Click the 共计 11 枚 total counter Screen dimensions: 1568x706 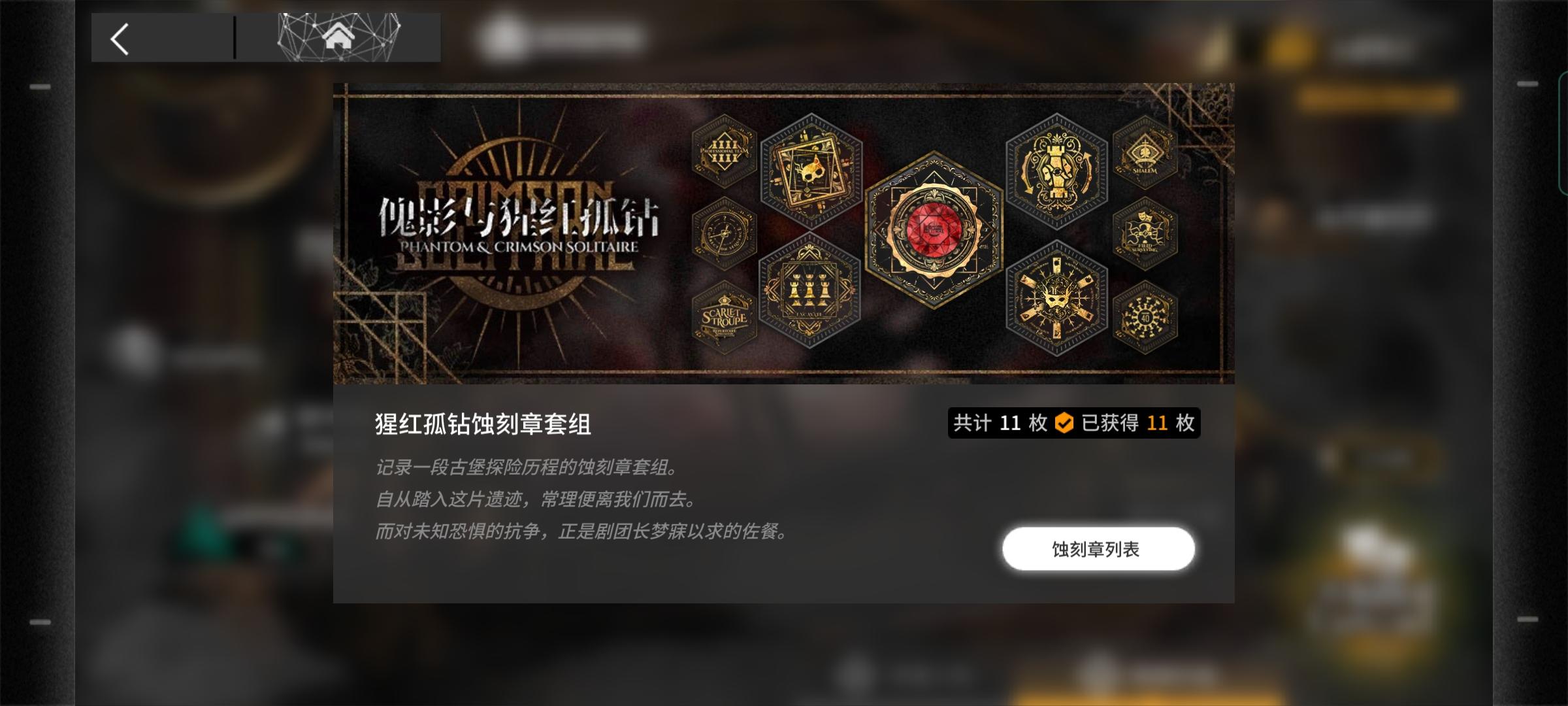[1000, 423]
